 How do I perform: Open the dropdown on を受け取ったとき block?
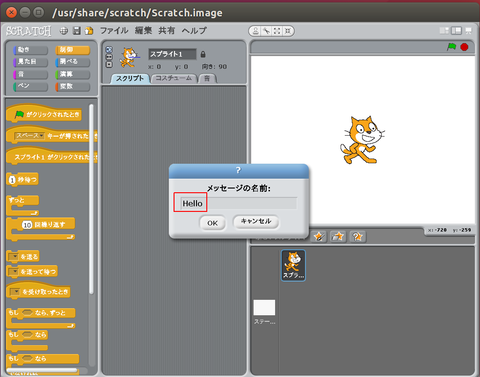click(15, 292)
